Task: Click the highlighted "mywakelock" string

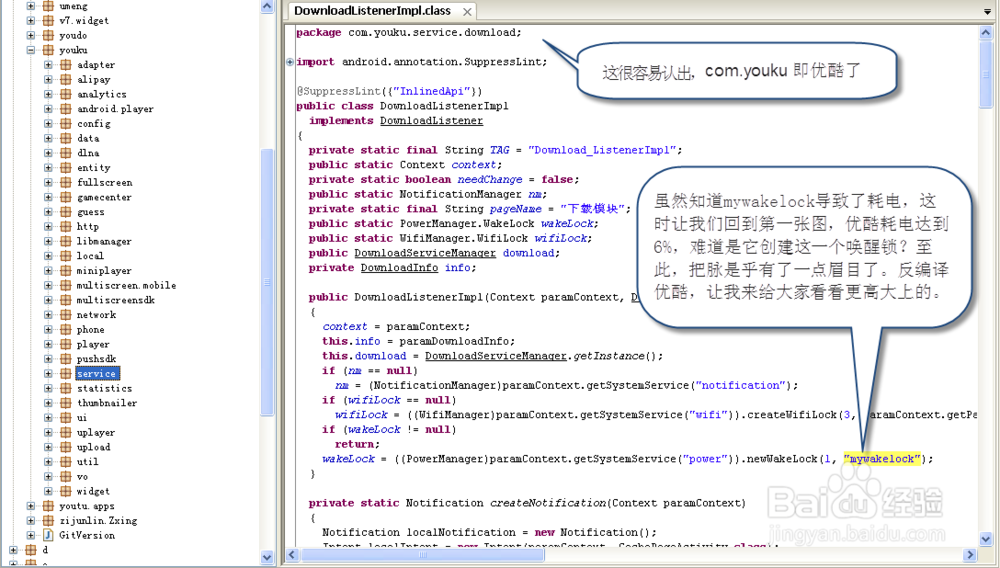Action: [x=882, y=459]
